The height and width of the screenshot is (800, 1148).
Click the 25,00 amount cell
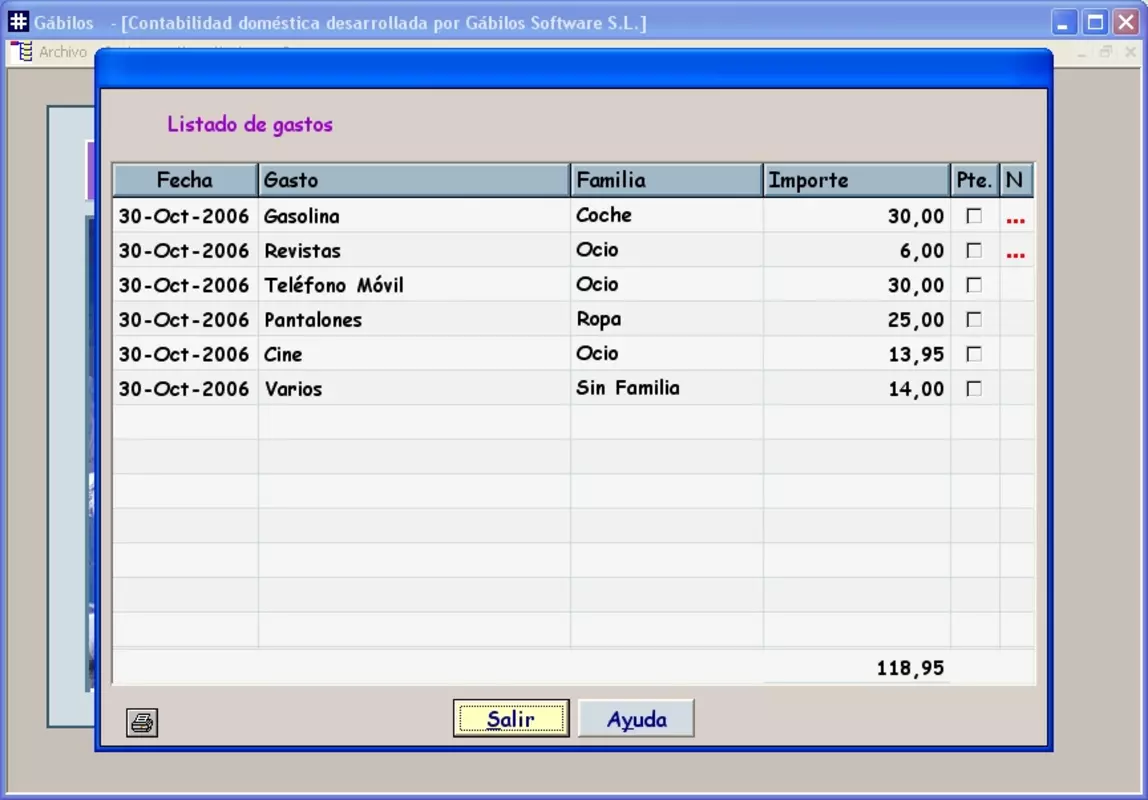click(x=857, y=320)
